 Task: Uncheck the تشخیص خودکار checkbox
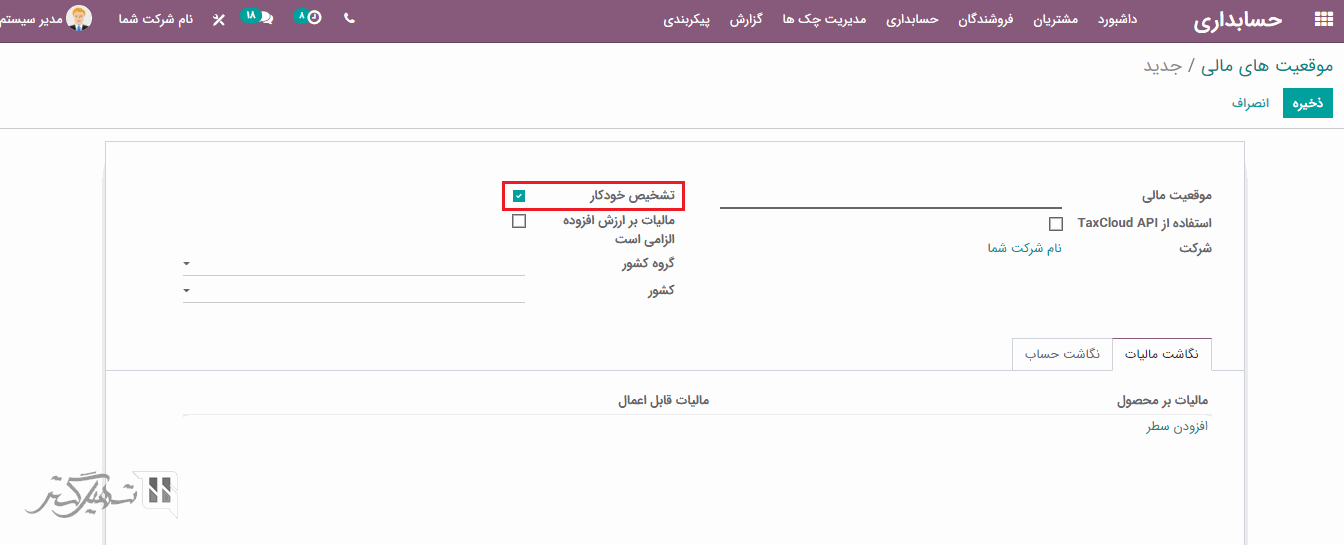tap(519, 196)
